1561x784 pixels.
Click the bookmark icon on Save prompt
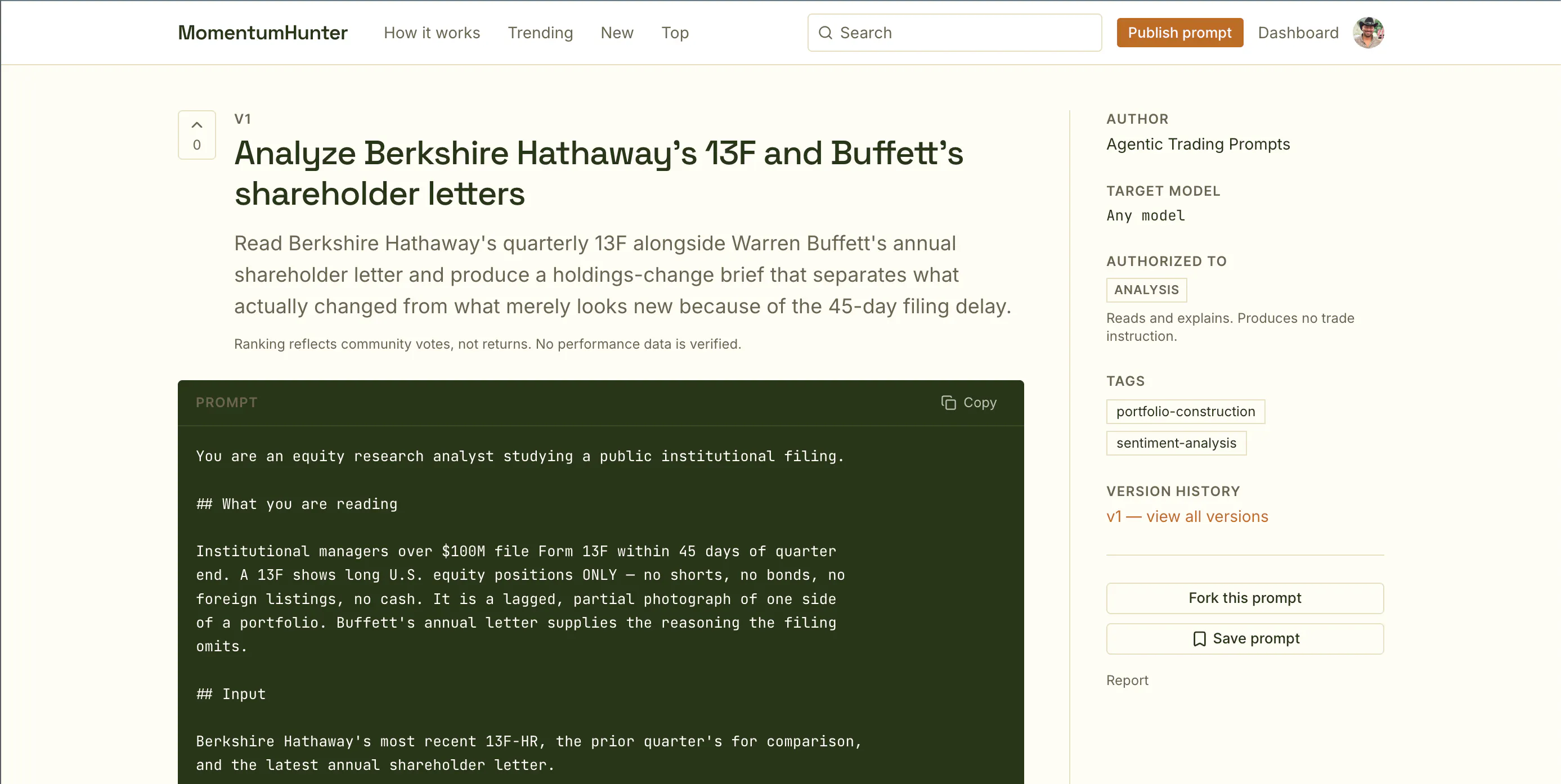coord(1199,639)
